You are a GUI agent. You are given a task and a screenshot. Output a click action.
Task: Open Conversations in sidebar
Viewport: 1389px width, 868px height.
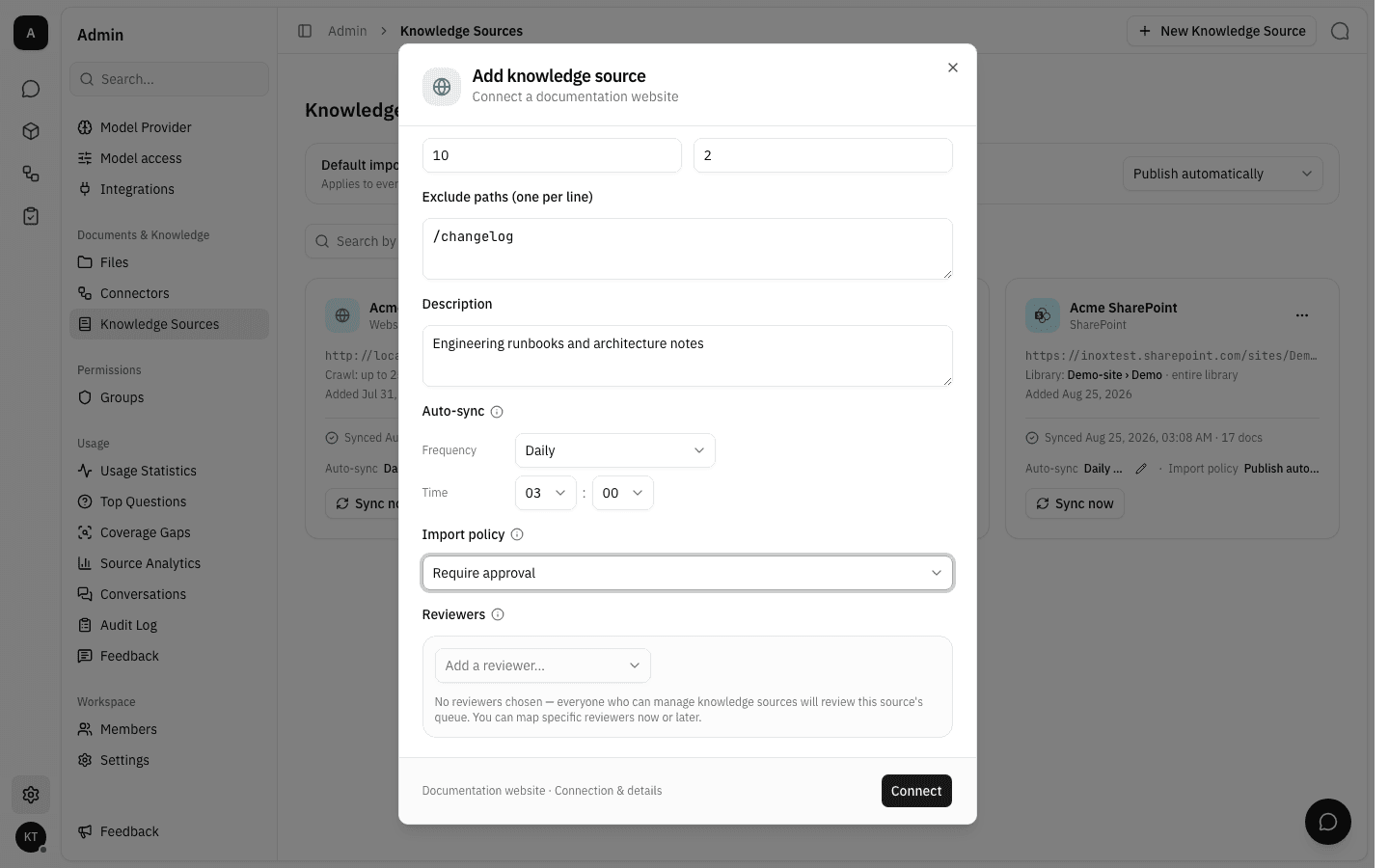click(x=170, y=594)
